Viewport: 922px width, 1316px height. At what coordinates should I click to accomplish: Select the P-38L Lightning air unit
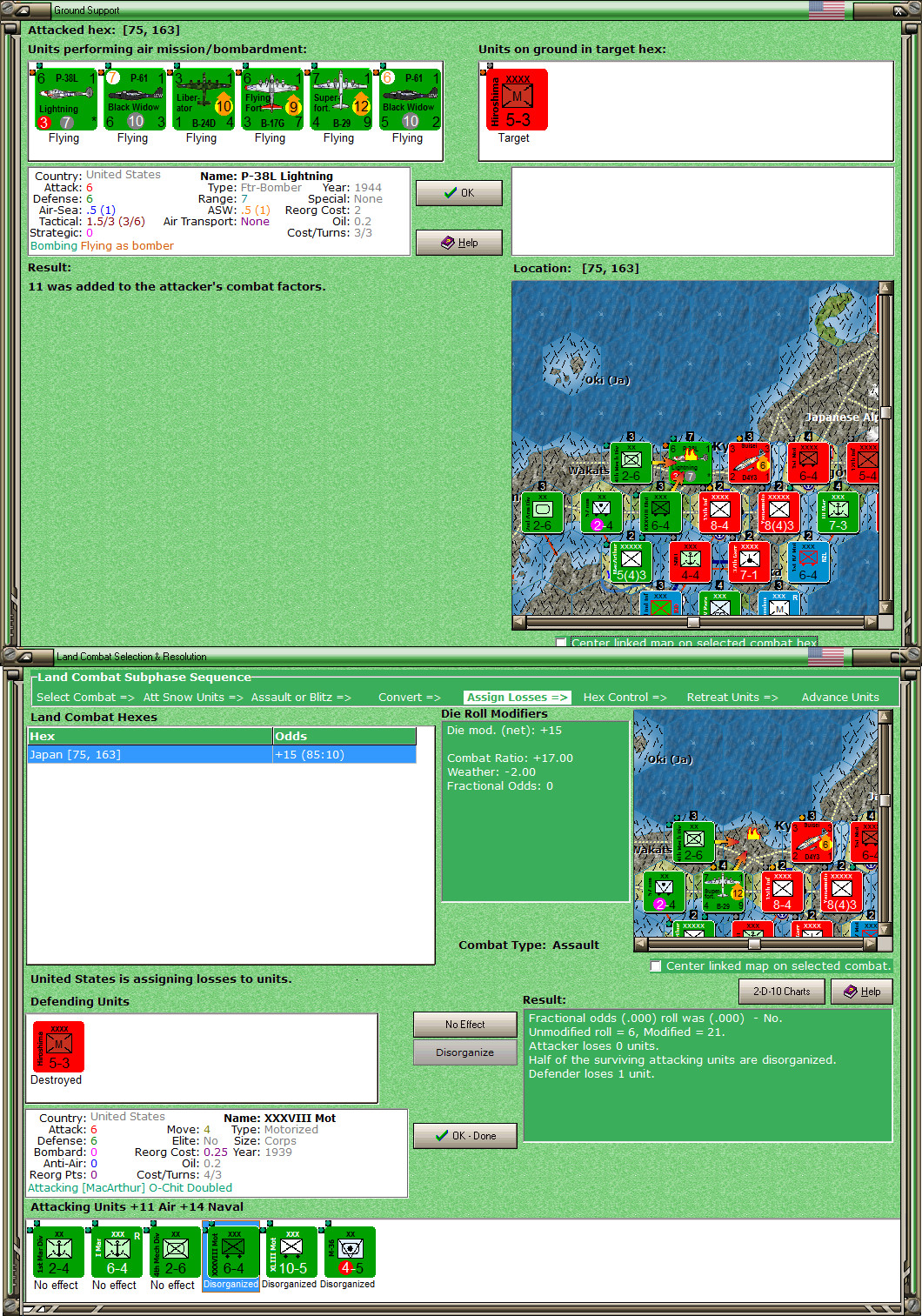click(65, 99)
